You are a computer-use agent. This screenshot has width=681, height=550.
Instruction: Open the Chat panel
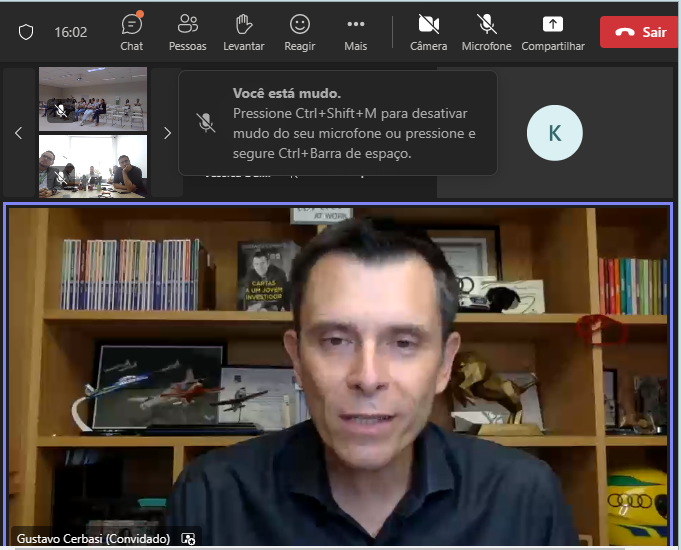tap(132, 32)
